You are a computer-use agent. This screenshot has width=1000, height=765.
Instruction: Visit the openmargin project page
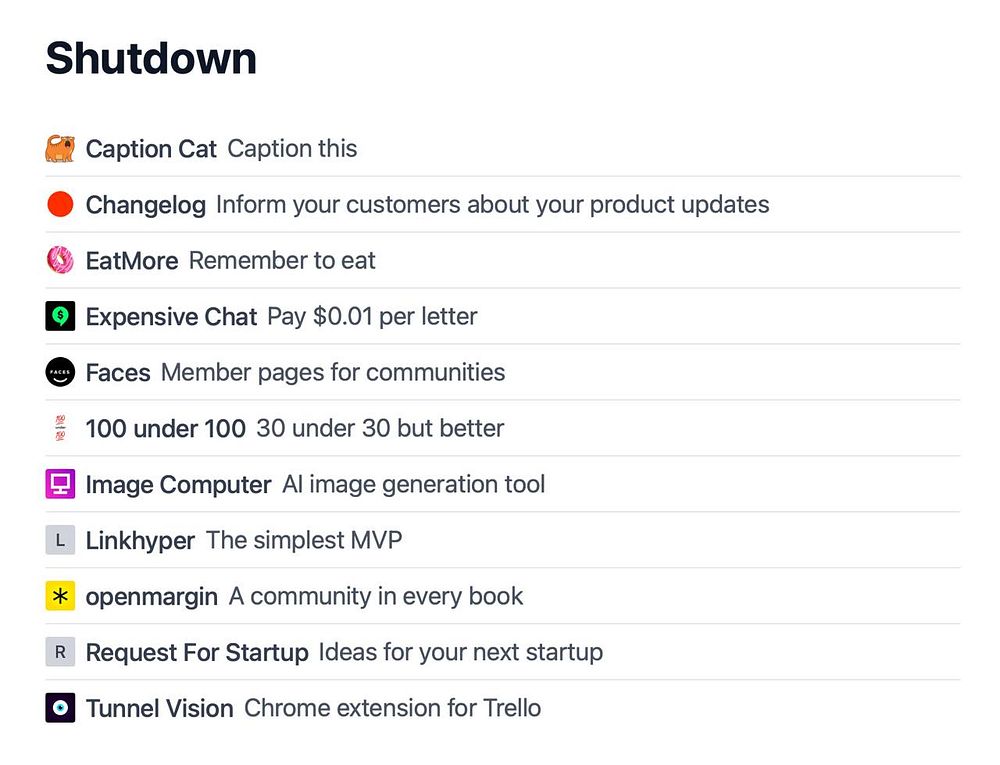pos(151,597)
